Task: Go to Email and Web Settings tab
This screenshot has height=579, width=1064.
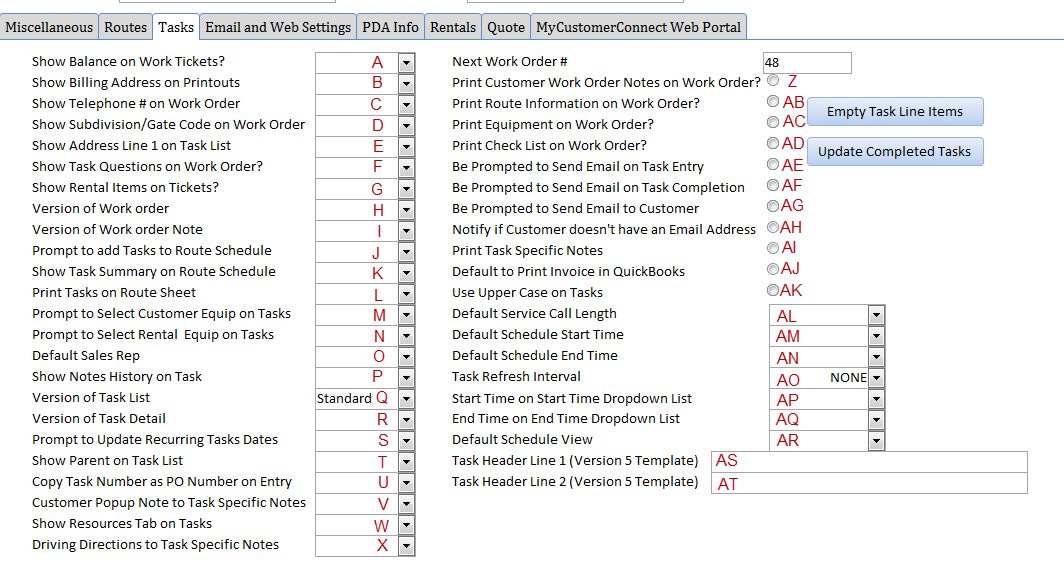Action: 278,27
